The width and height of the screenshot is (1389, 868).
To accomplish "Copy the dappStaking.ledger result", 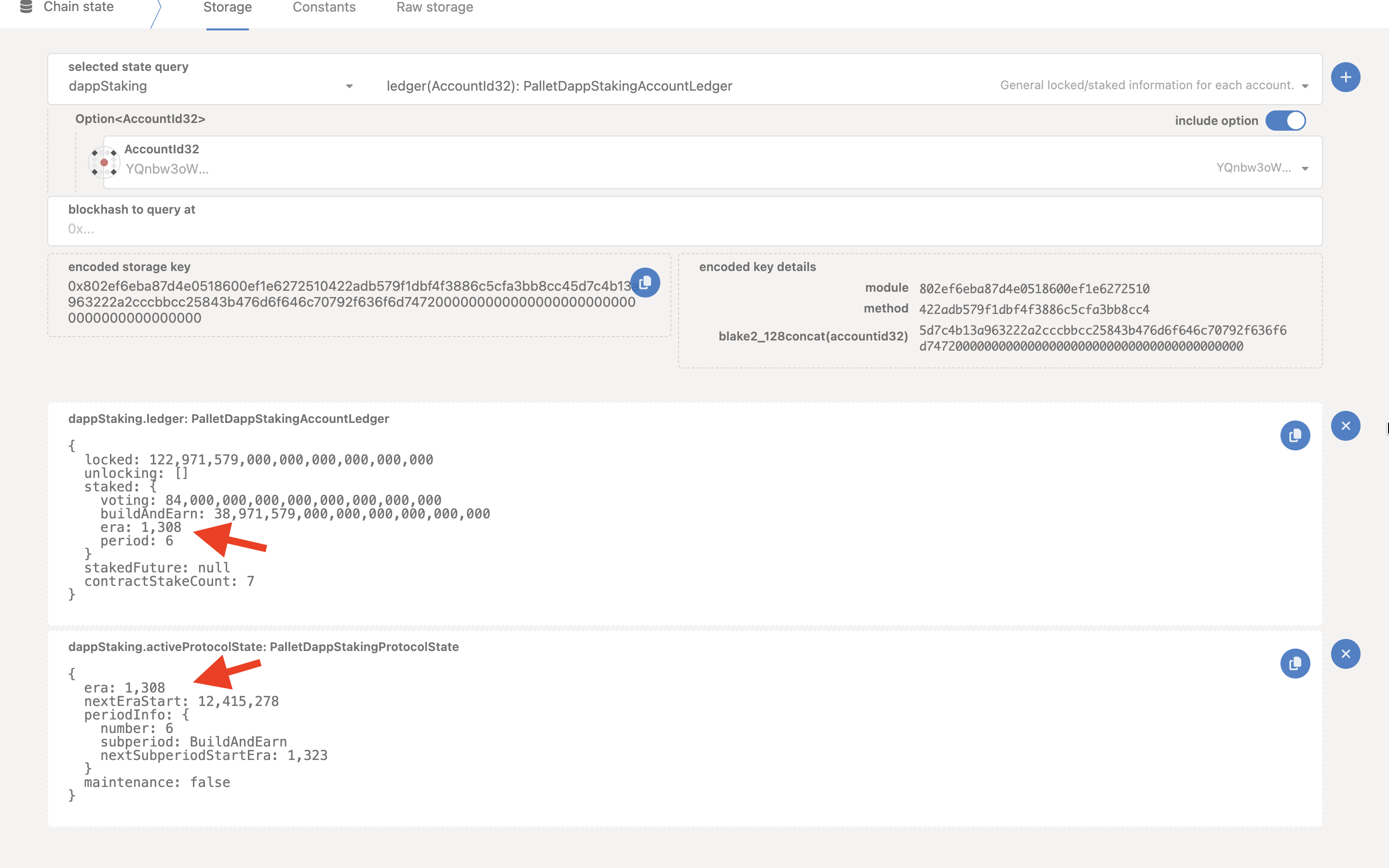I will coord(1294,436).
